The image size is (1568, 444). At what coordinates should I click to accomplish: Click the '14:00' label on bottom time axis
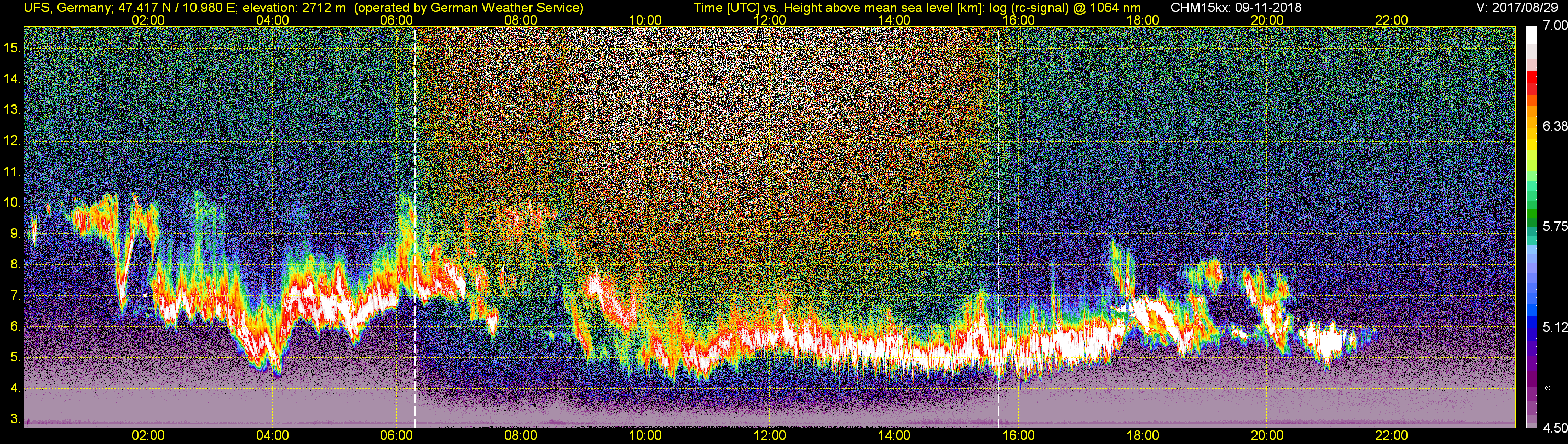tap(894, 436)
